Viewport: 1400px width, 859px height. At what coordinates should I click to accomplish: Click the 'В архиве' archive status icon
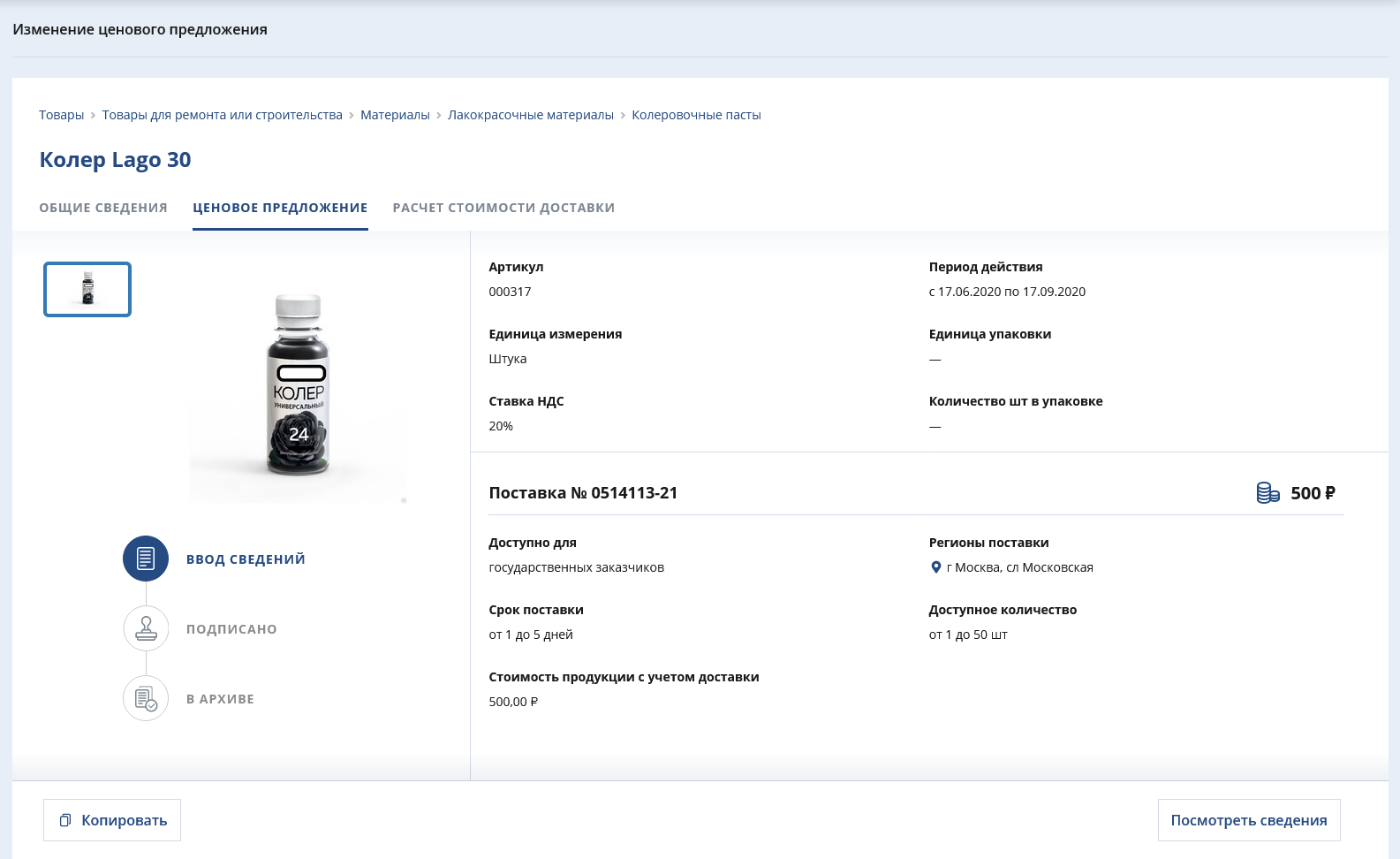(x=146, y=698)
